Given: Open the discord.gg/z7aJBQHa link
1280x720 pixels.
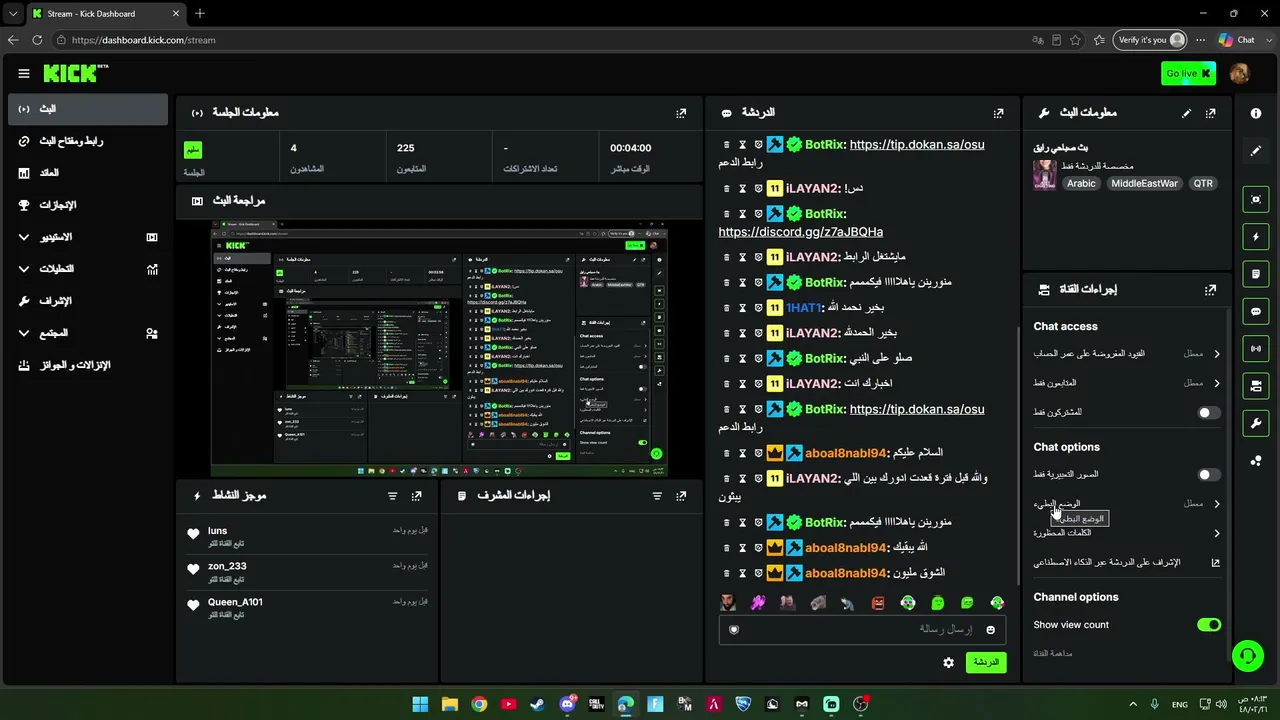Looking at the screenshot, I should click(800, 232).
